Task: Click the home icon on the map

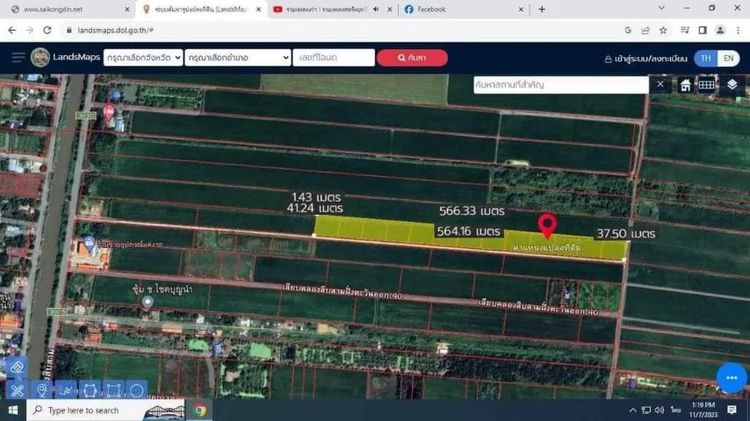Action: pyautogui.click(x=686, y=85)
